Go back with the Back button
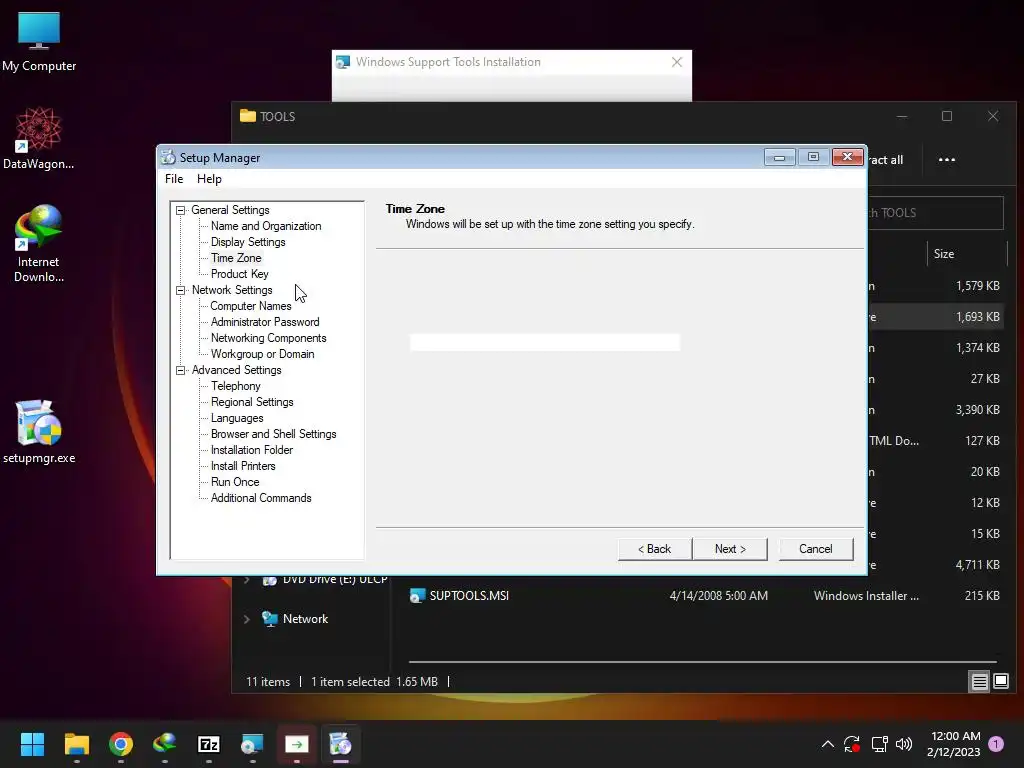The height and width of the screenshot is (768, 1024). point(654,549)
